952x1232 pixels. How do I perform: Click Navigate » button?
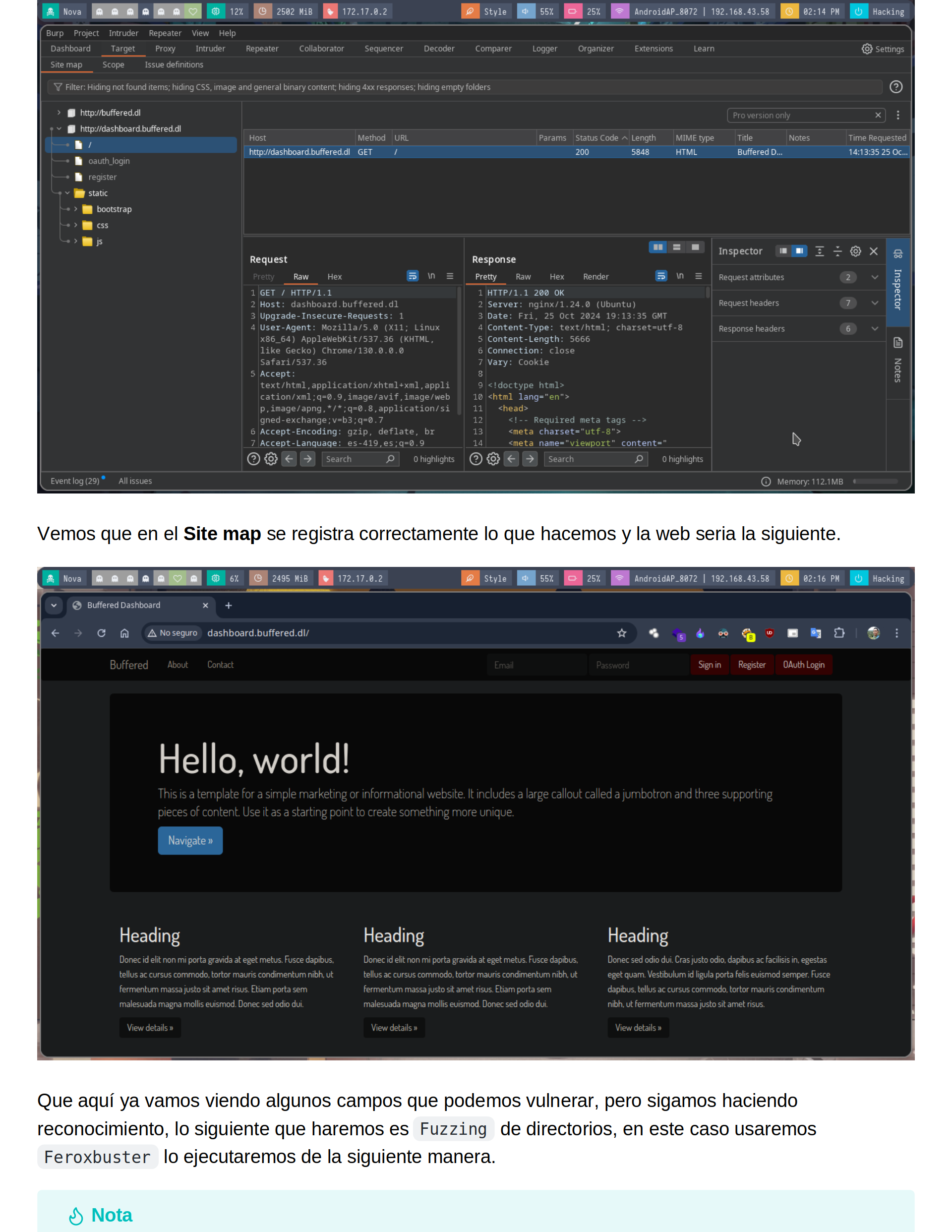(190, 841)
